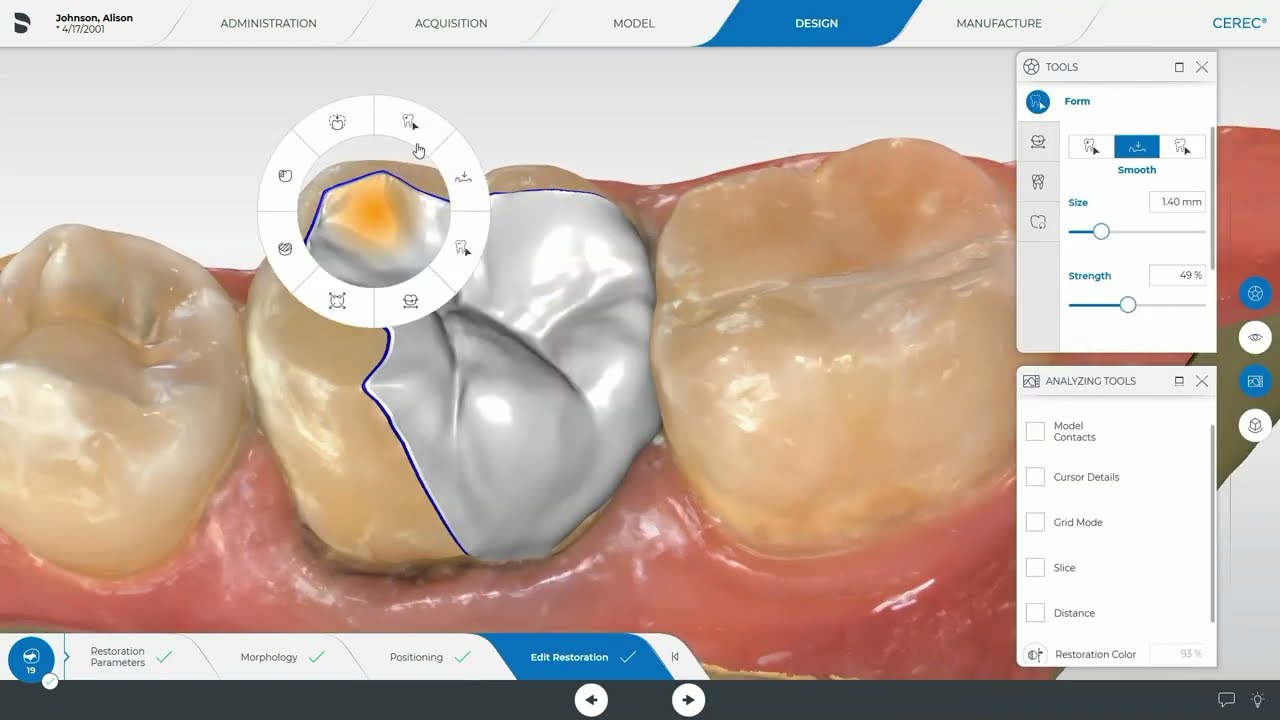The image size is (1280, 720).
Task: Click the Tools panel header wheel icon
Action: pos(1031,67)
